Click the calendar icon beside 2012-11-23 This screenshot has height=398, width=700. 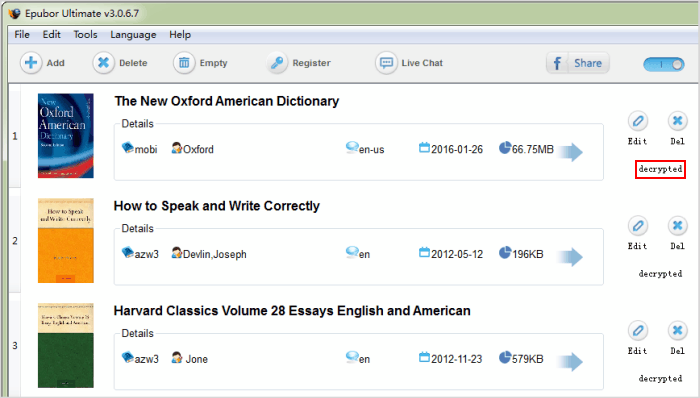[x=424, y=357]
